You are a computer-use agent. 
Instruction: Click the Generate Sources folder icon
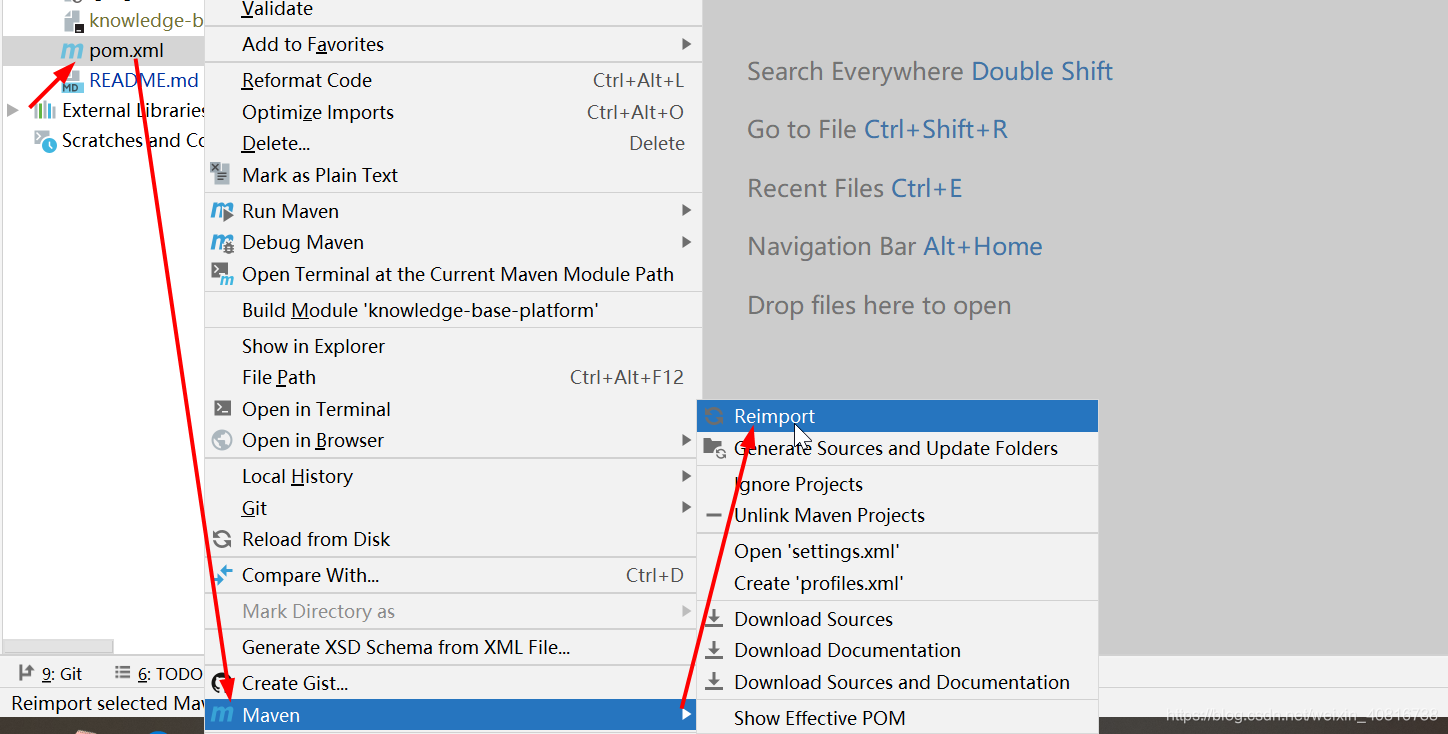pos(714,448)
